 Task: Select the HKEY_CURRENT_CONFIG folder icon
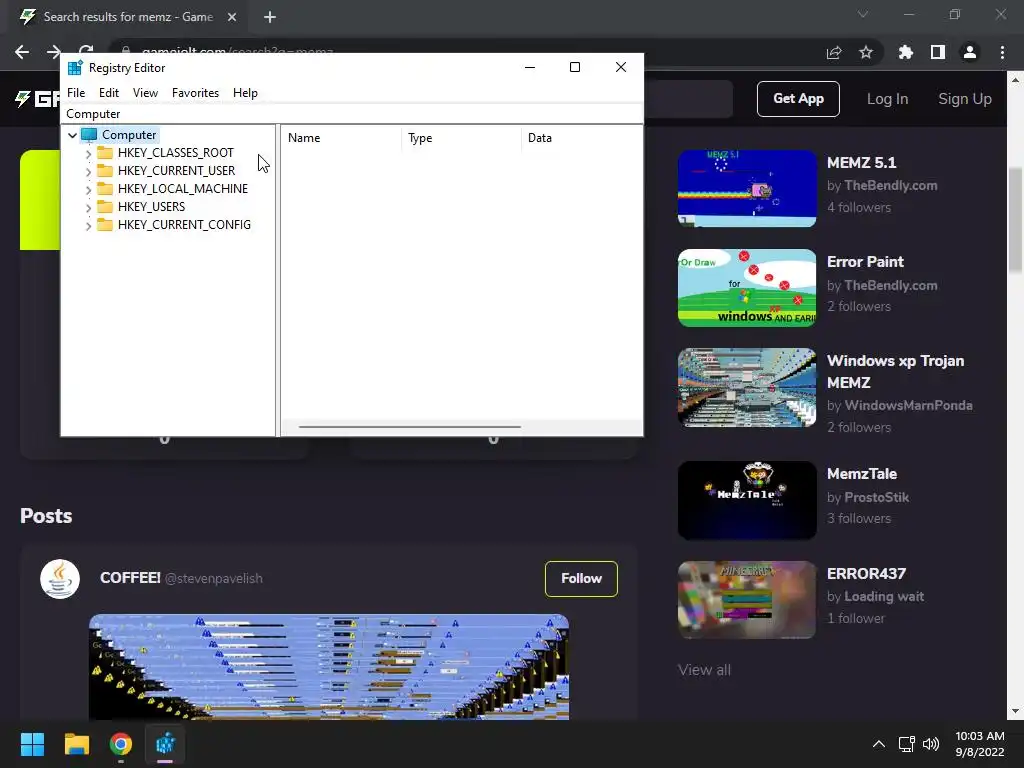coord(104,225)
